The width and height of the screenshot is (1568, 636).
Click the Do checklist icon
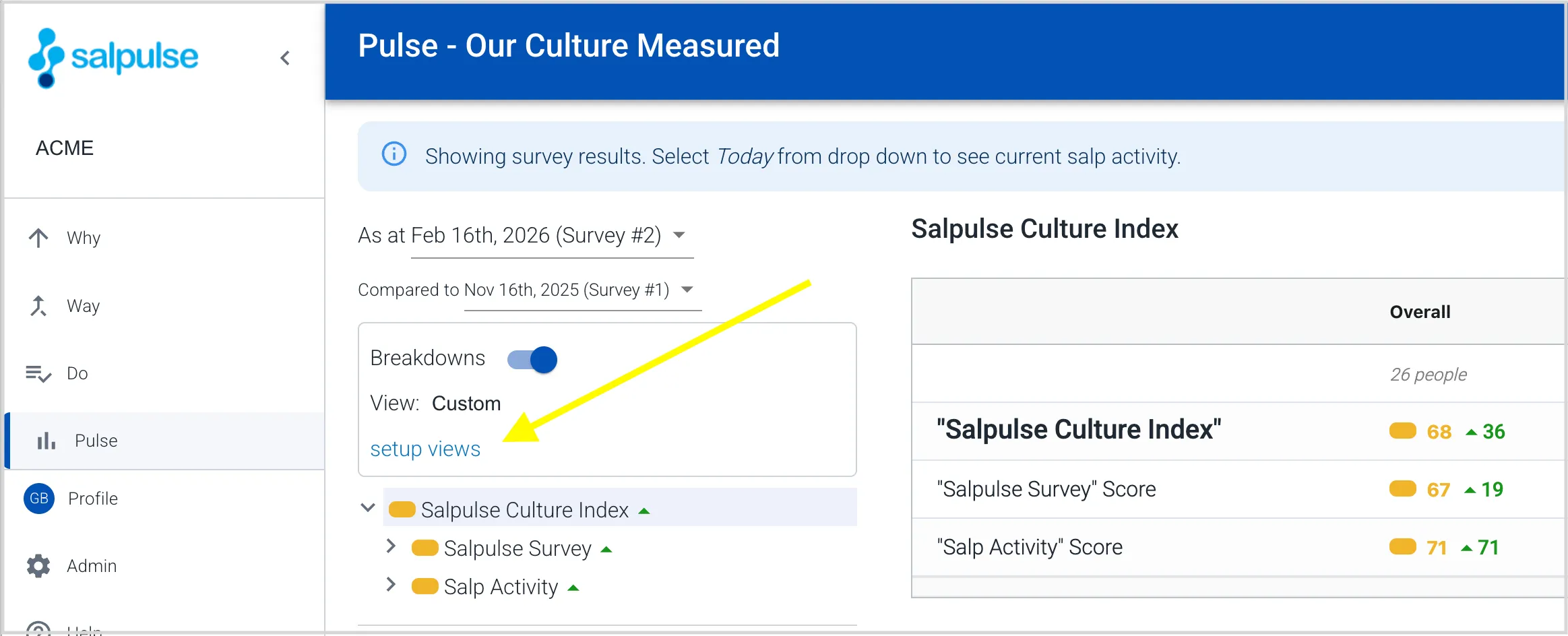(38, 373)
